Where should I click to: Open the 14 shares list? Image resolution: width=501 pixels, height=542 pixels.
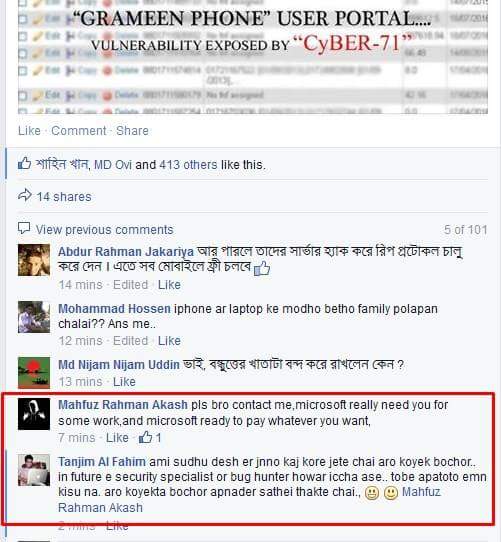pos(64,197)
